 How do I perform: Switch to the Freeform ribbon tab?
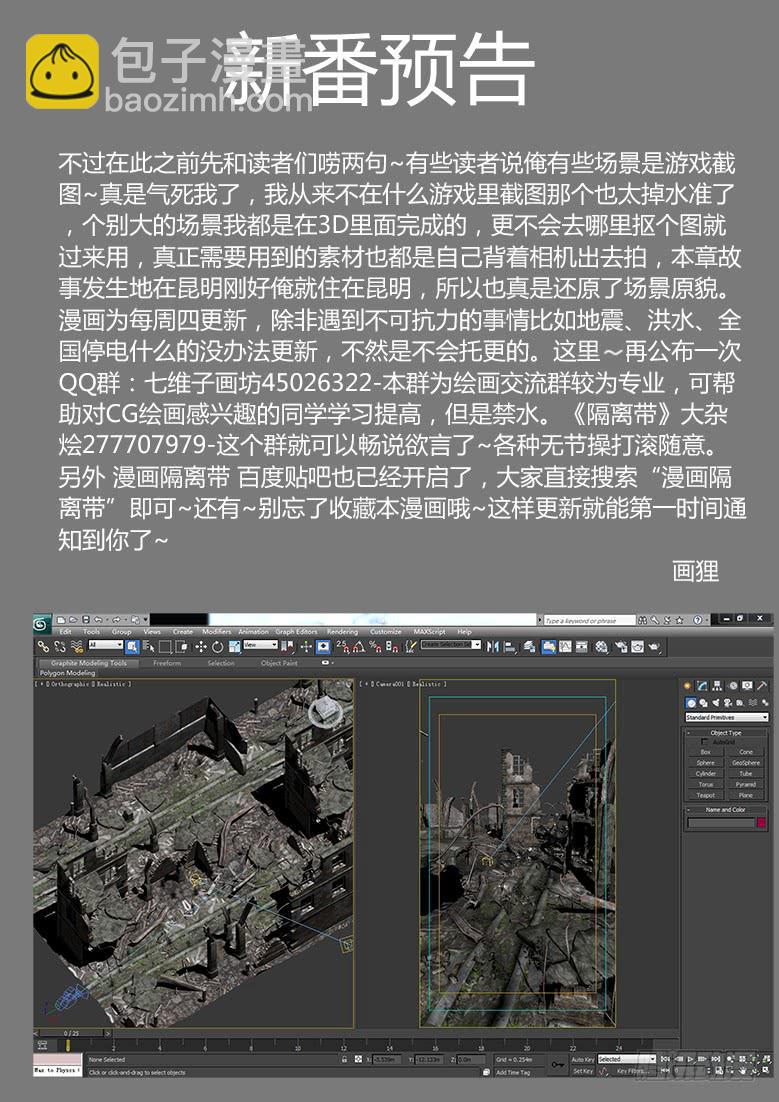167,663
